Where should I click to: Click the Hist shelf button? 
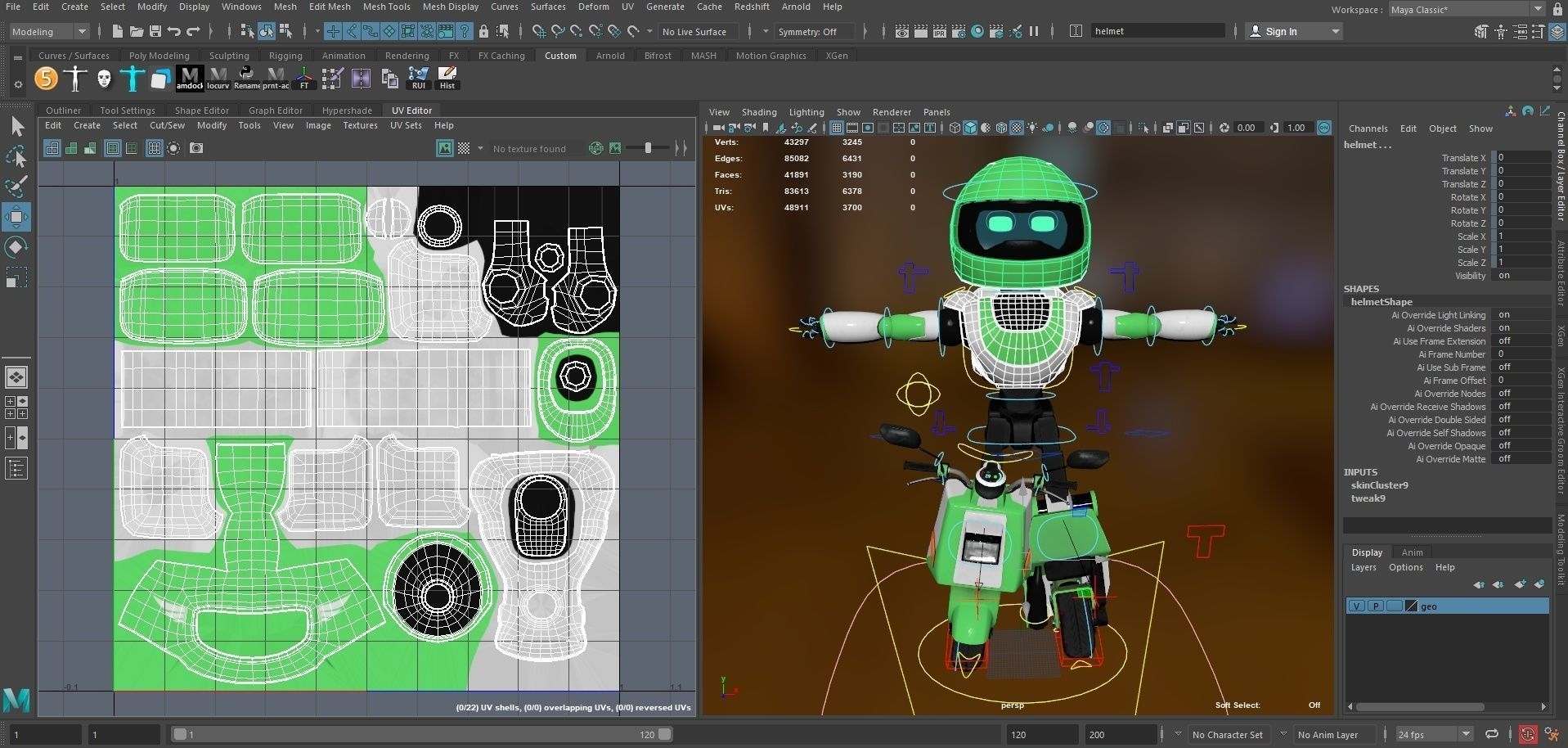[x=447, y=78]
